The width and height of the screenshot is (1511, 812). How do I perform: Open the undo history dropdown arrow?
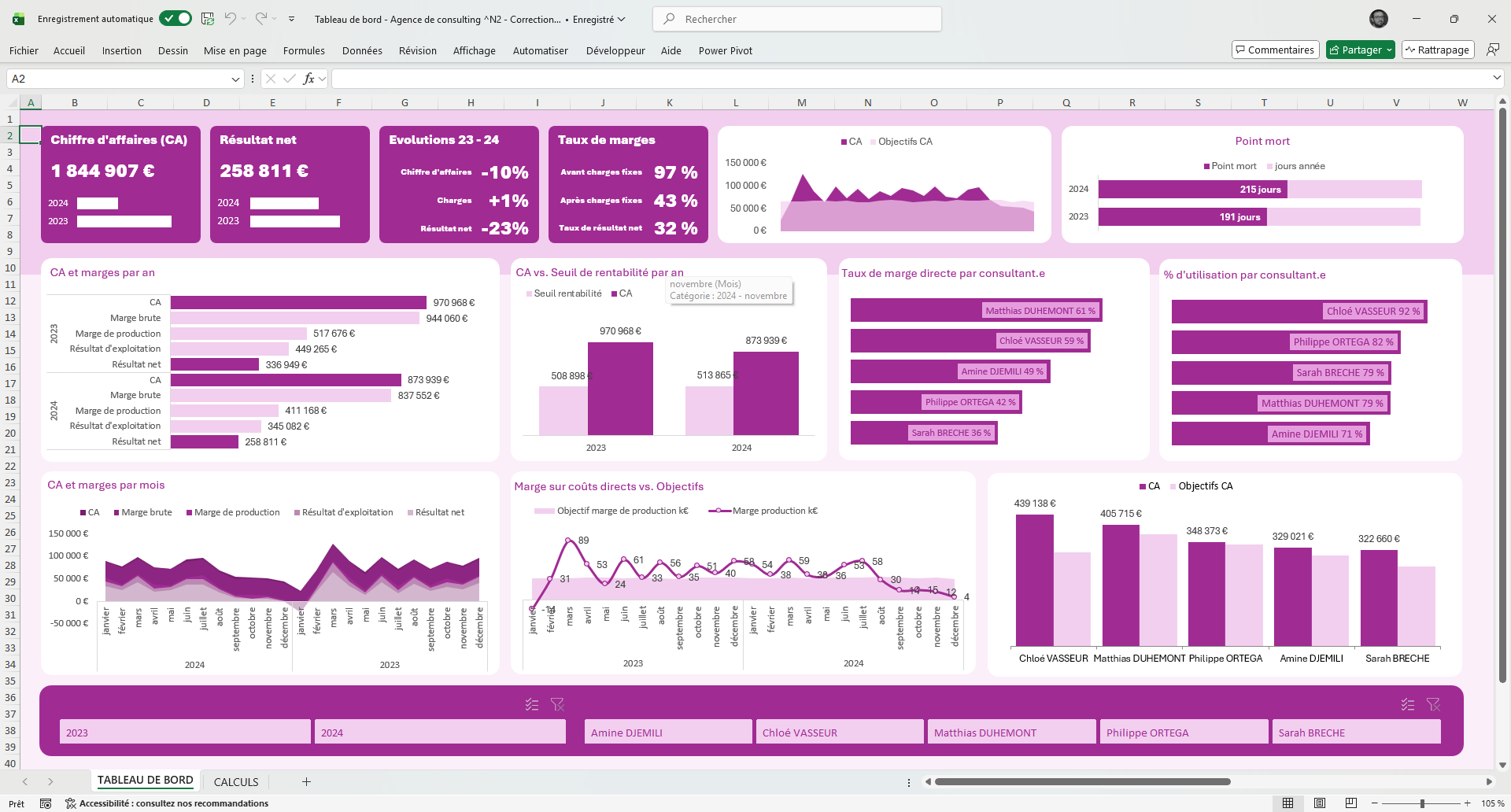(243, 19)
